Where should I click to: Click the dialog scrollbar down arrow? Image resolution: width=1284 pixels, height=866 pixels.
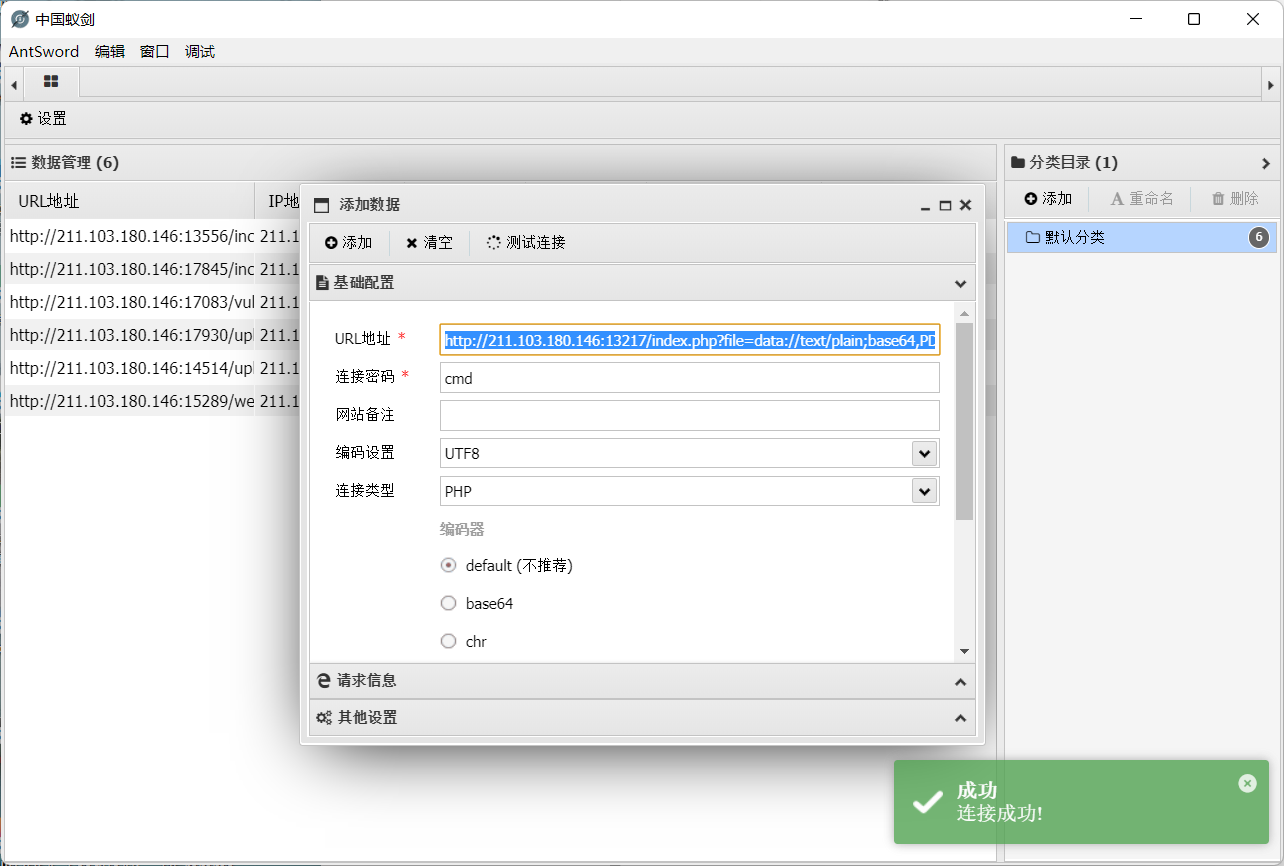pos(964,651)
